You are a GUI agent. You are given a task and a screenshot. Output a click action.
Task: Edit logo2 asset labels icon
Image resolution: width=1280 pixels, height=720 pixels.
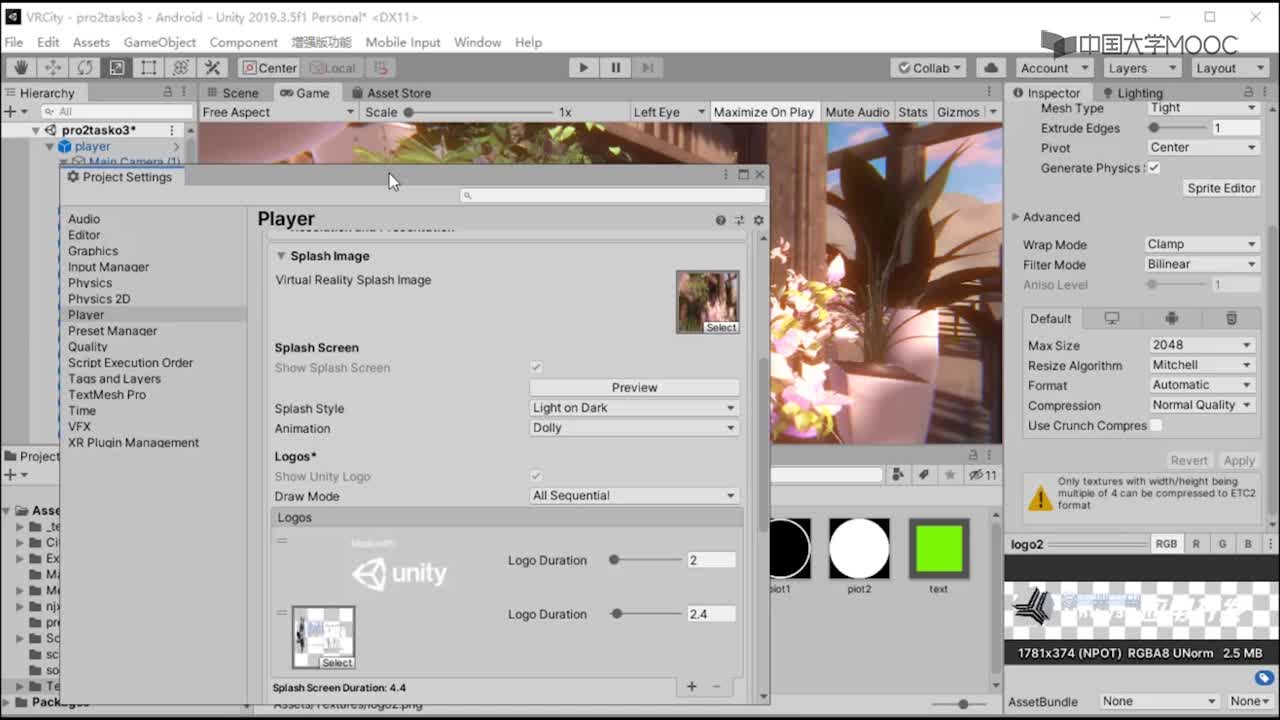coord(1264,679)
